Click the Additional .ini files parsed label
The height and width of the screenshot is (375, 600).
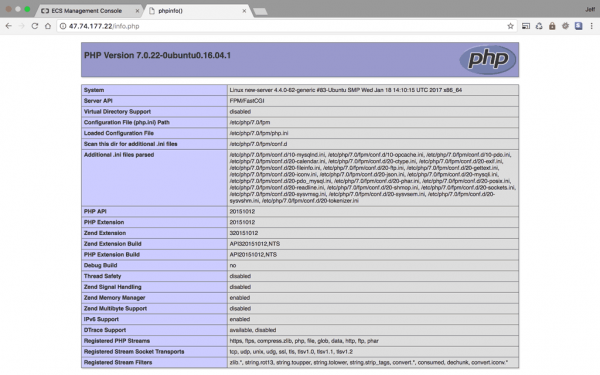(x=119, y=155)
